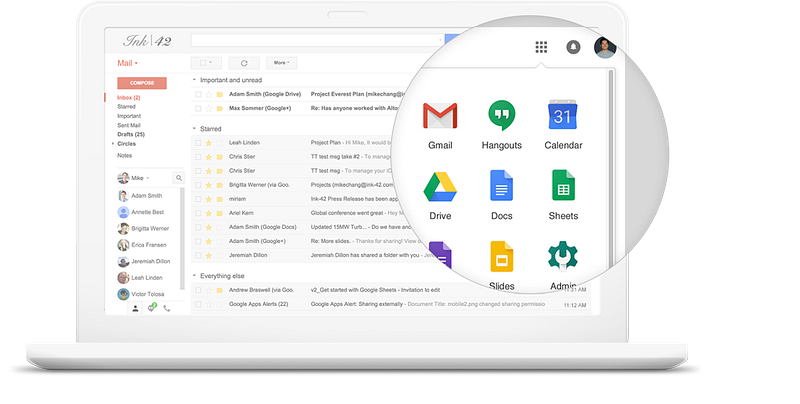Collapse the 'Everything else' section
Image resolution: width=800 pixels, height=404 pixels.
click(194, 276)
